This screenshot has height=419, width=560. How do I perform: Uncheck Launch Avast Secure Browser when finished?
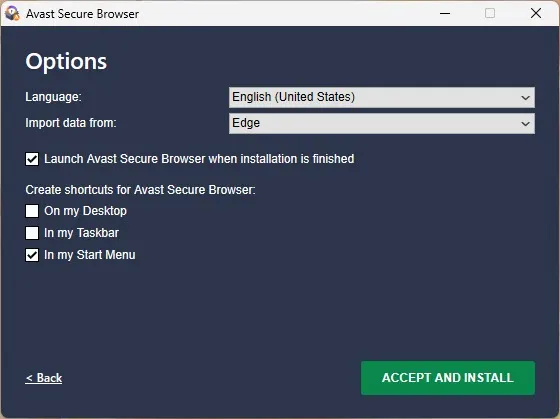coord(32,159)
